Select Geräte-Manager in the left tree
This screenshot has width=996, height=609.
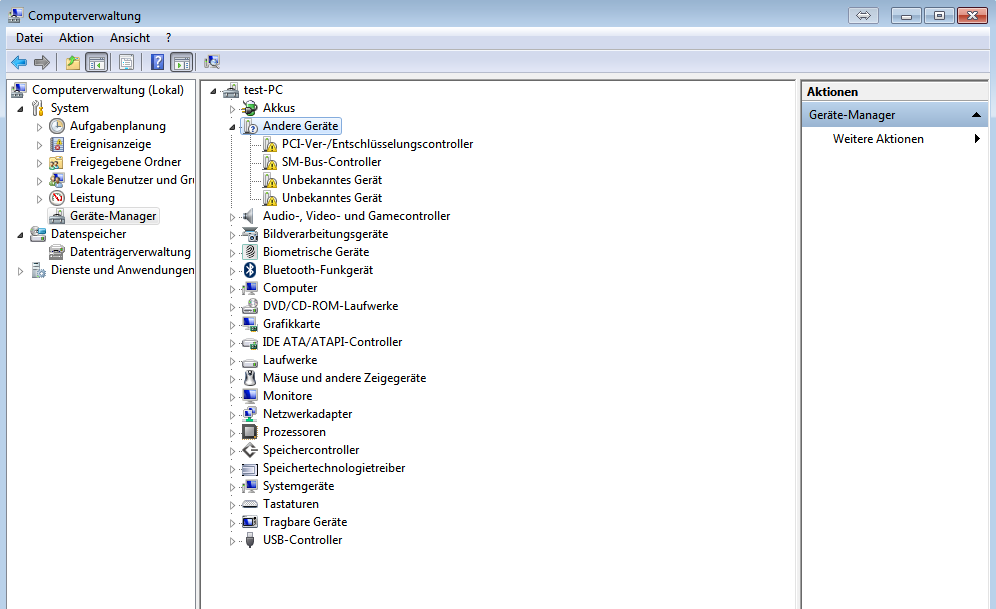(x=112, y=216)
